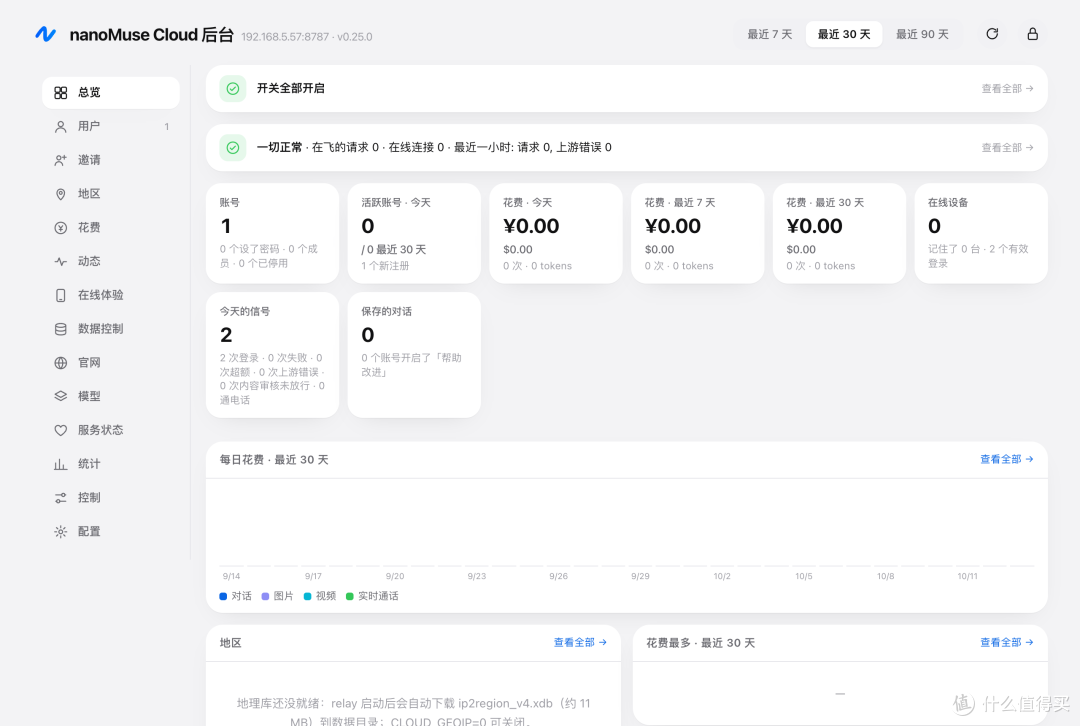Click the green 实时通话 legend swatch
The width and height of the screenshot is (1080, 726).
[x=350, y=597]
